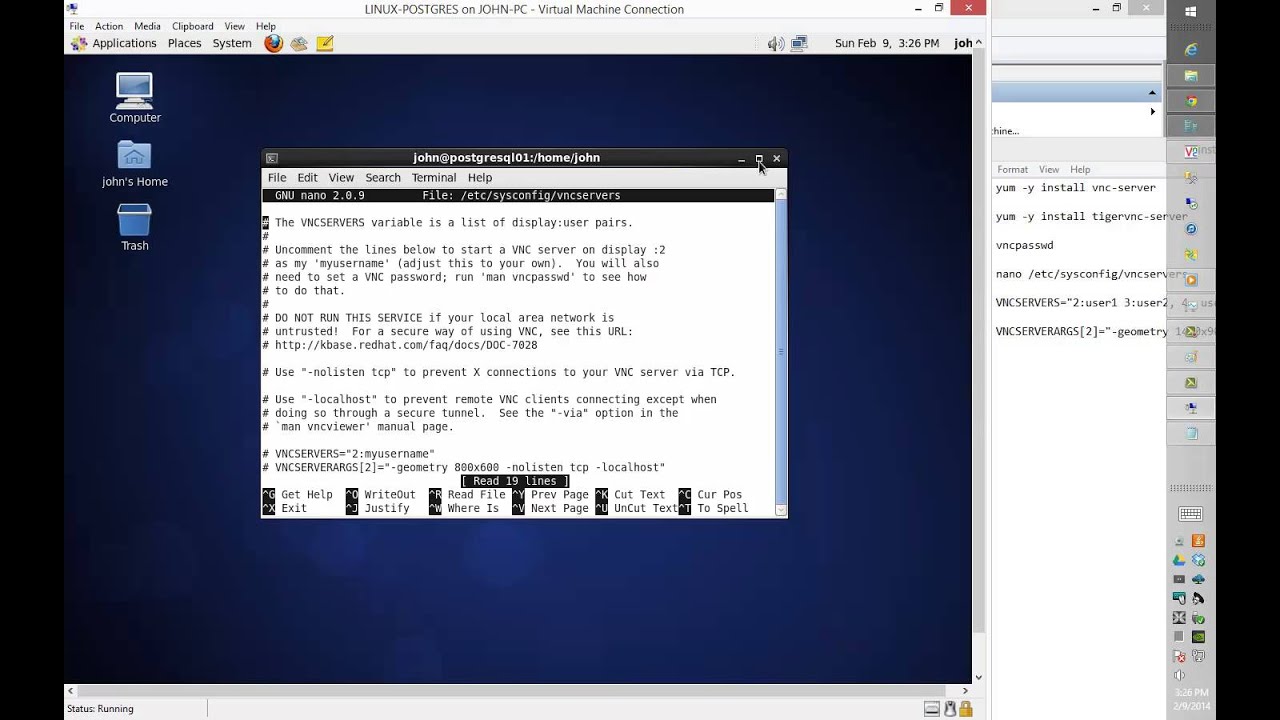
Task: Open the VM Connection File menu
Action: pos(76,26)
